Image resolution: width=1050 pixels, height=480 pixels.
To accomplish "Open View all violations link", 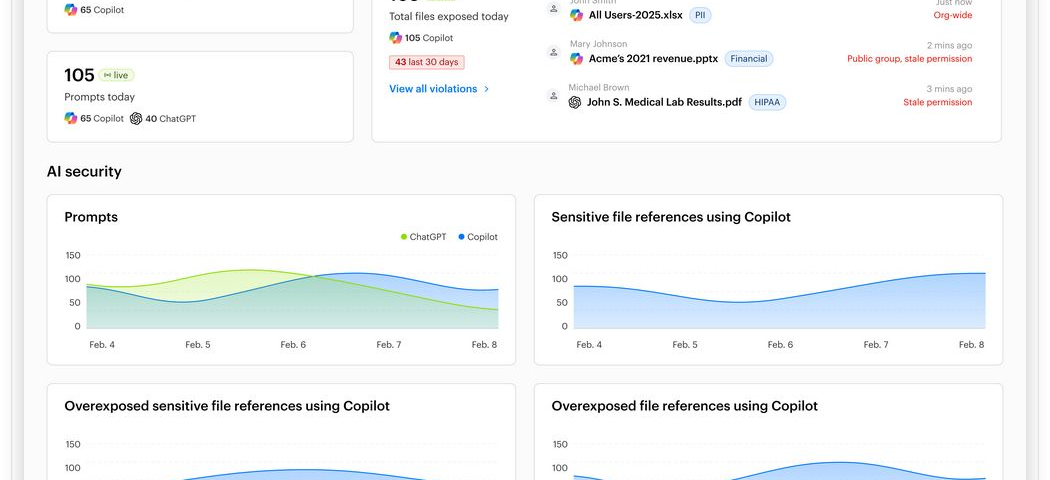I will (439, 89).
